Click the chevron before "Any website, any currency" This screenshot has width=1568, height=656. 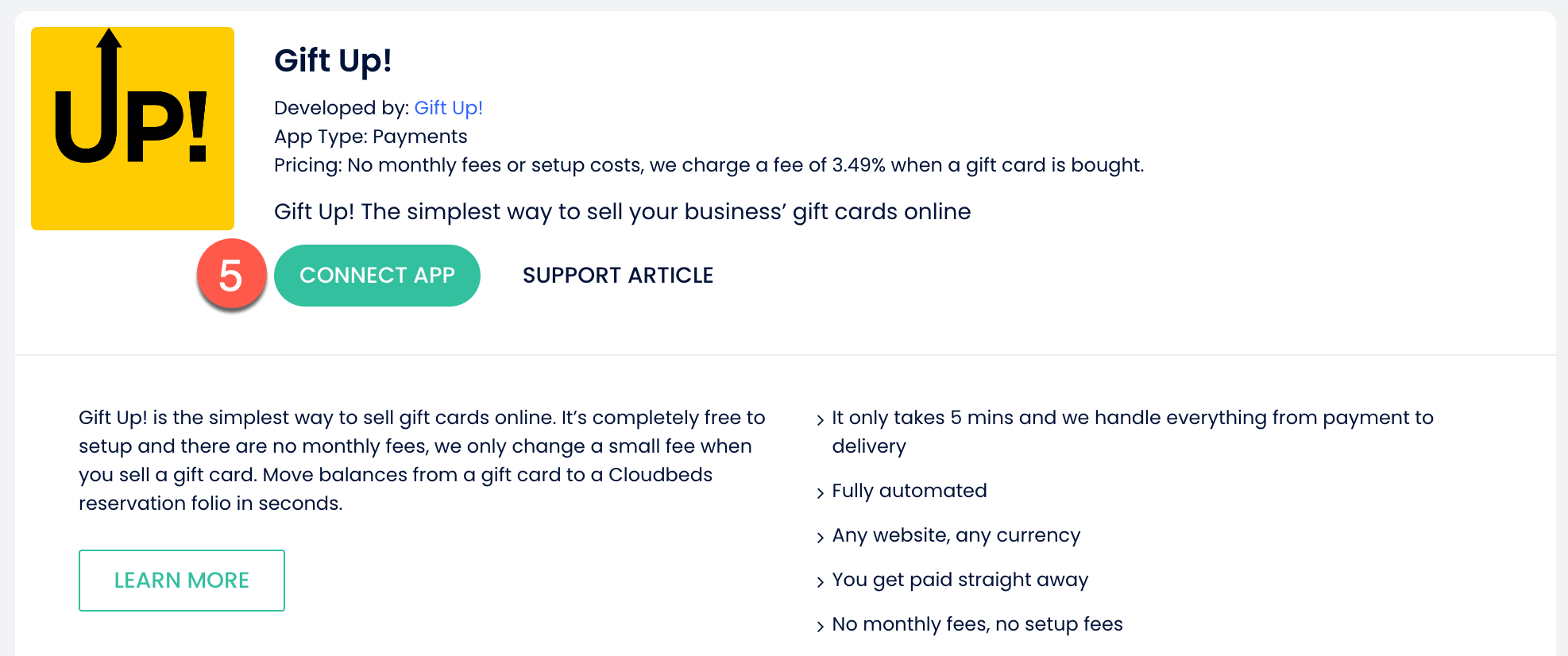click(821, 538)
